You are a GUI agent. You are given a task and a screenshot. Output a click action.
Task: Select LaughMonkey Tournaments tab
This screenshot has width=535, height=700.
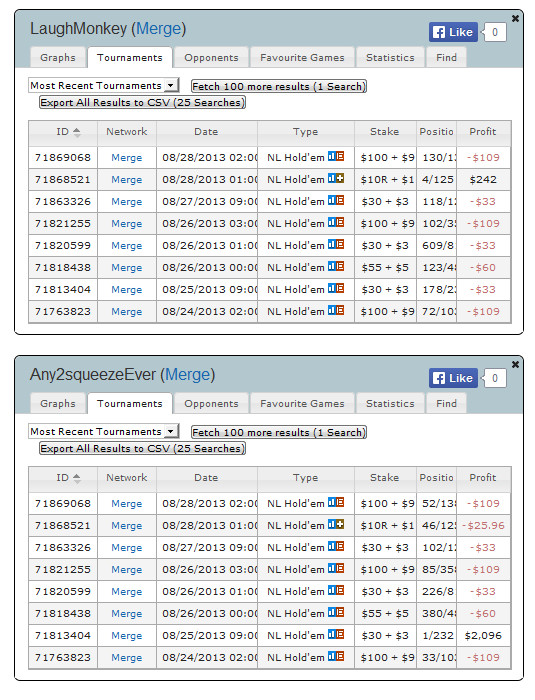130,58
